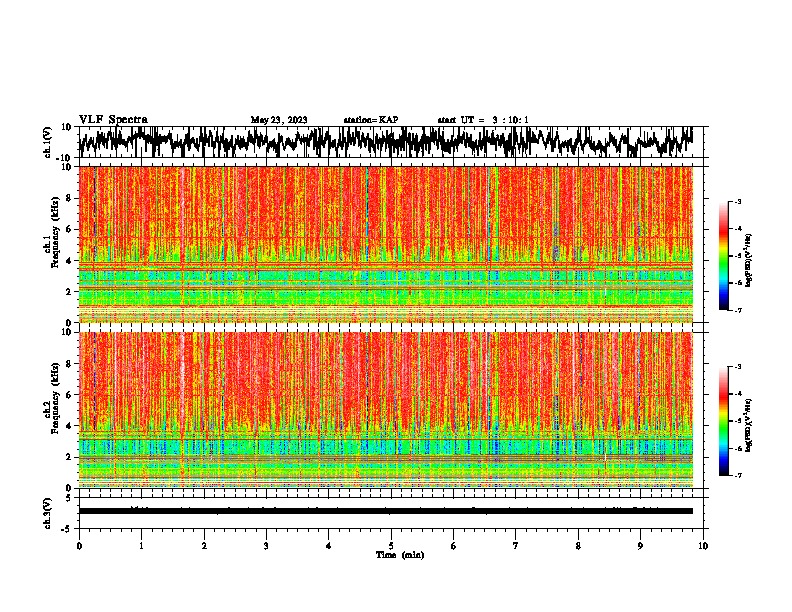Click the time axis tick label "9"
This screenshot has width=792, height=612.
(640, 546)
